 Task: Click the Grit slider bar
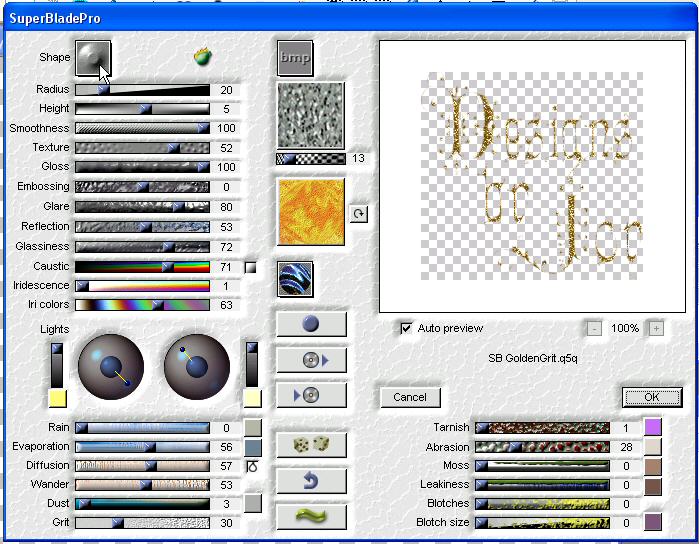142,523
